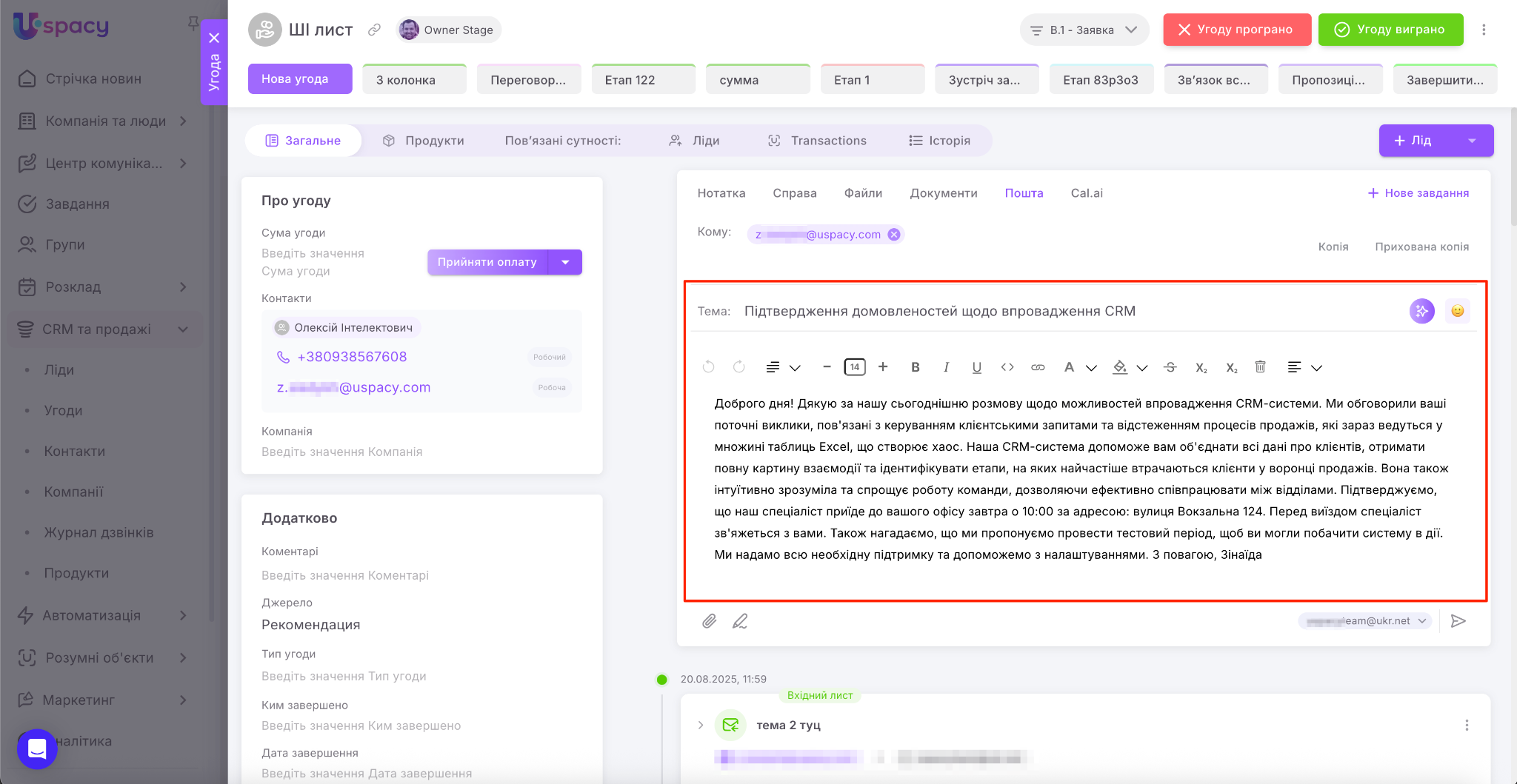Open the Нотатка tab
The image size is (1517, 784).
[x=721, y=193]
